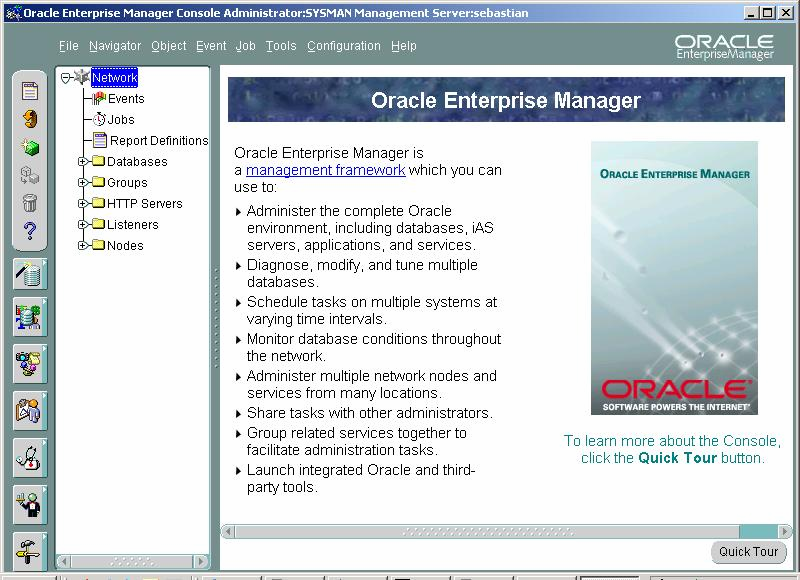Viewport: 800px width, 580px height.
Task: Open the database wizard wand drawer
Action: (30, 274)
